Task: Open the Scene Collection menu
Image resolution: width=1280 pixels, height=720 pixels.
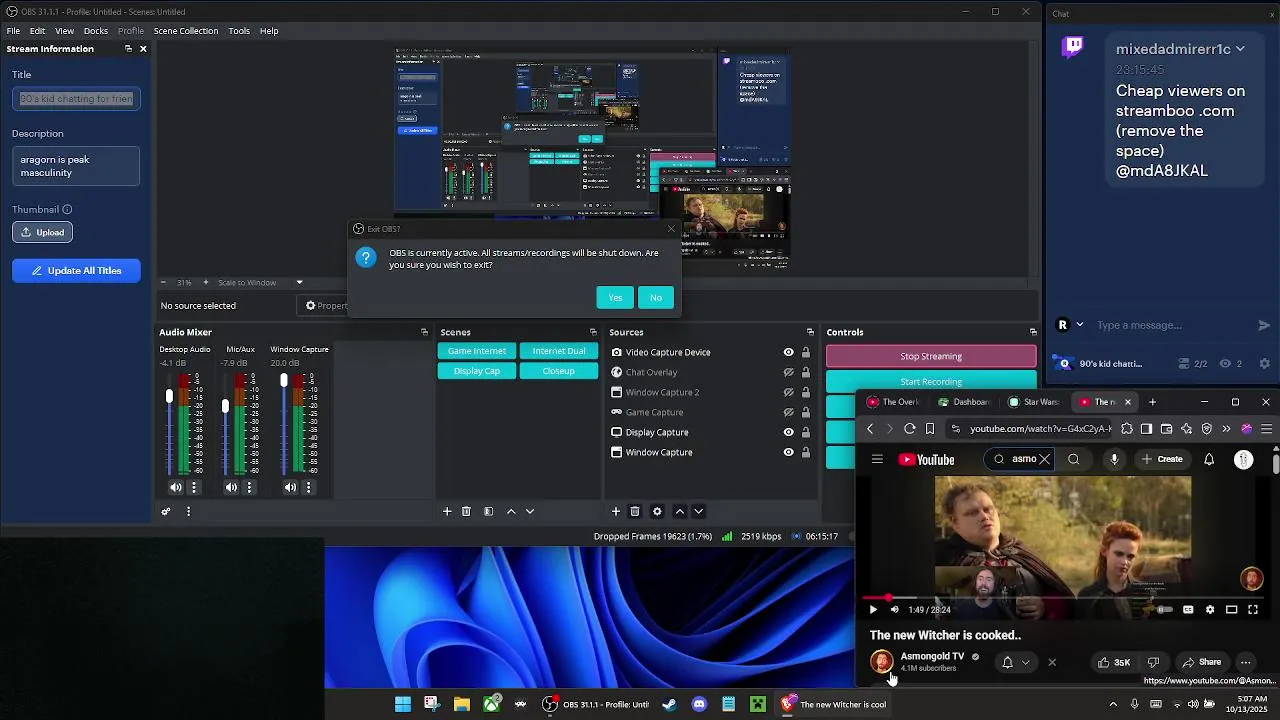Action: pyautogui.click(x=186, y=31)
